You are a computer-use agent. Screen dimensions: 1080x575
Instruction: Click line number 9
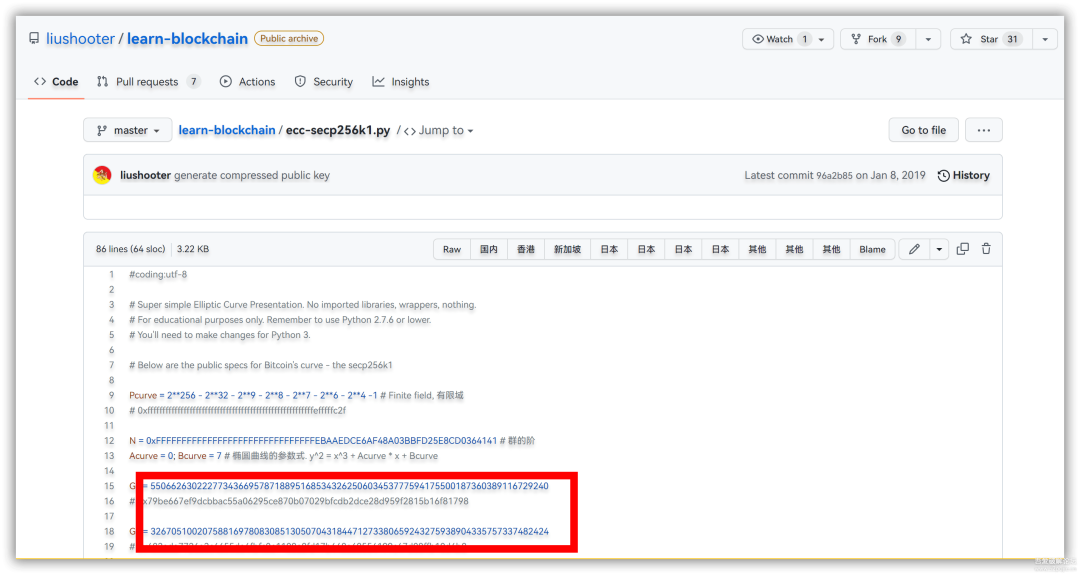(111, 395)
